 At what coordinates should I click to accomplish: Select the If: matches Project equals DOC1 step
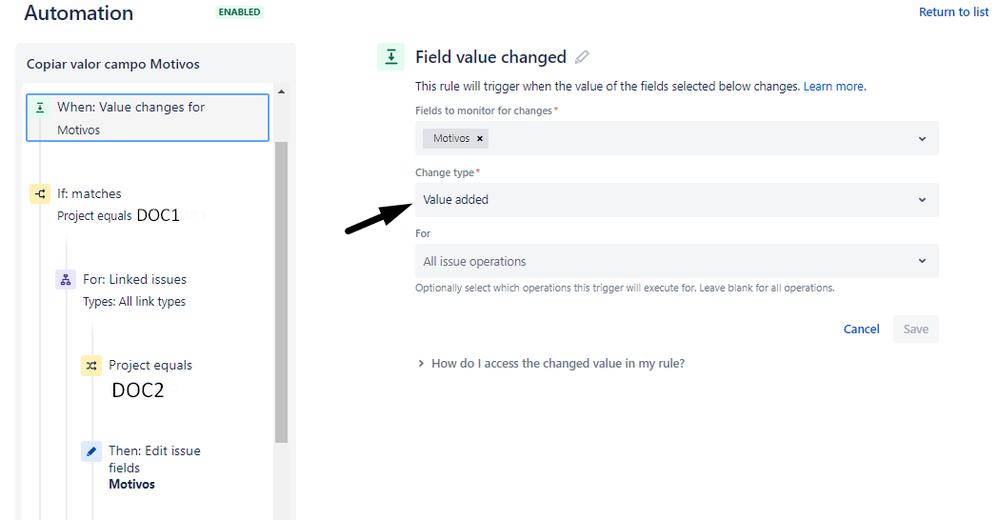click(118, 204)
